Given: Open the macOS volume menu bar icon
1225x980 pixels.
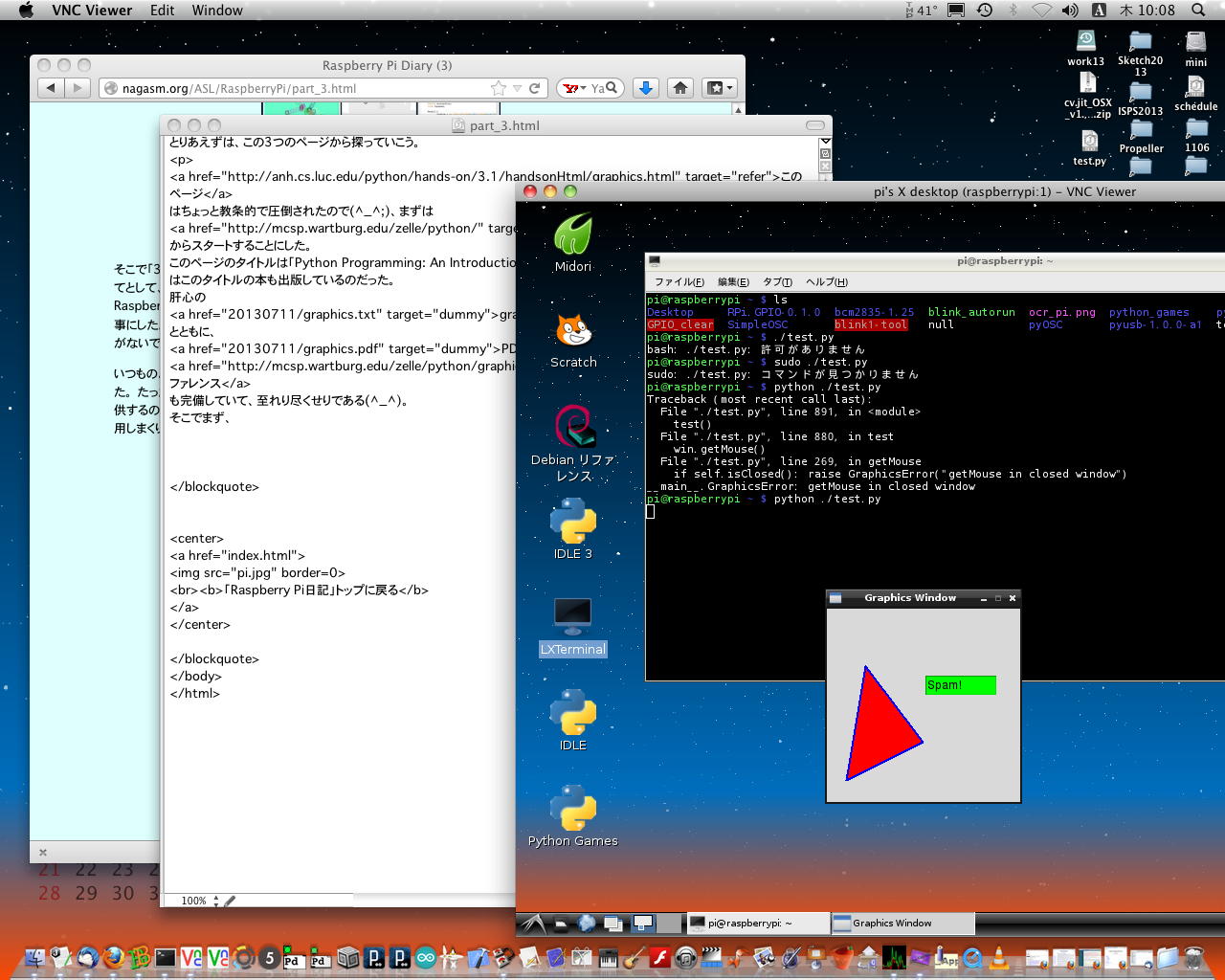Looking at the screenshot, I should tap(1070, 11).
